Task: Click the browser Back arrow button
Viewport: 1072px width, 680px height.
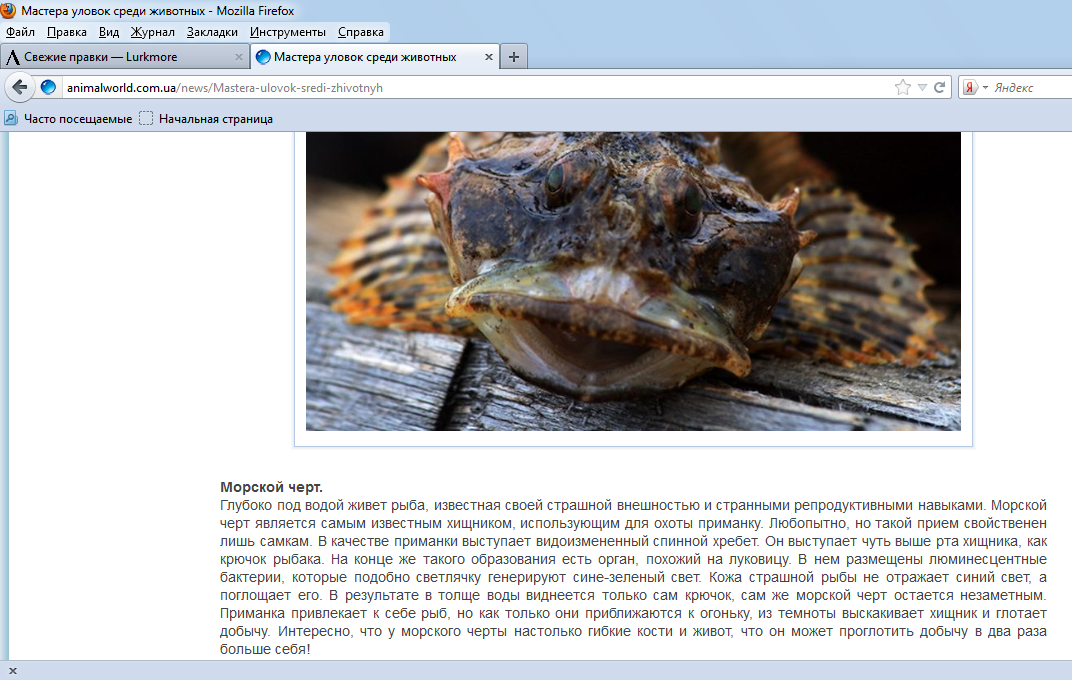Action: [19, 87]
